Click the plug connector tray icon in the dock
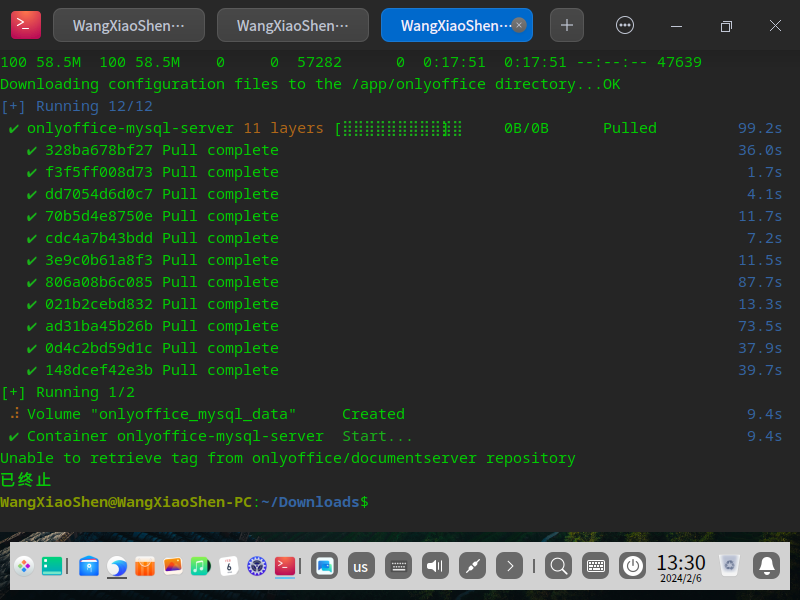The image size is (800, 600). point(472,566)
